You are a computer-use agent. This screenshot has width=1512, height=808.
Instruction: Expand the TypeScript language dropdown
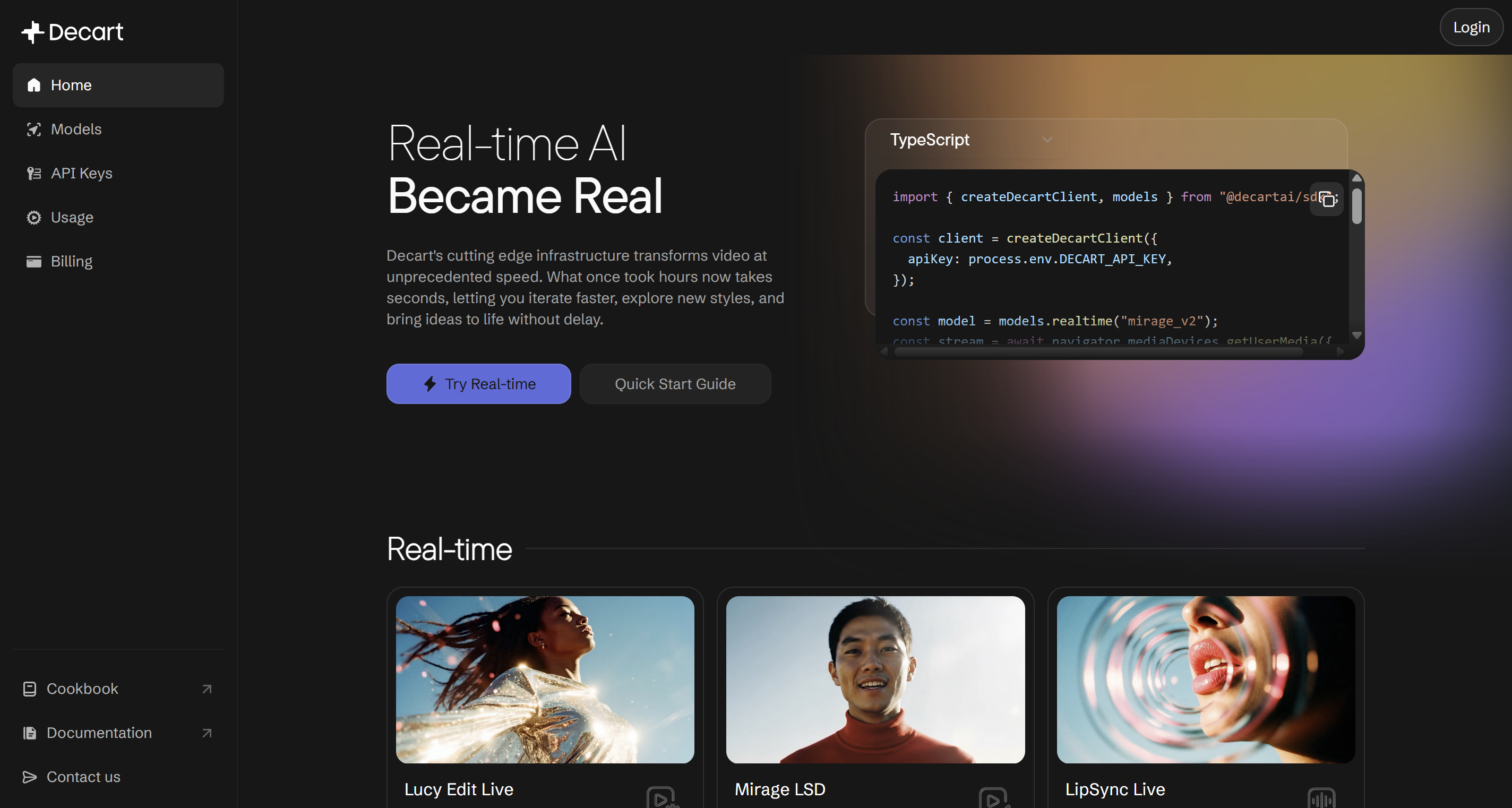click(972, 140)
